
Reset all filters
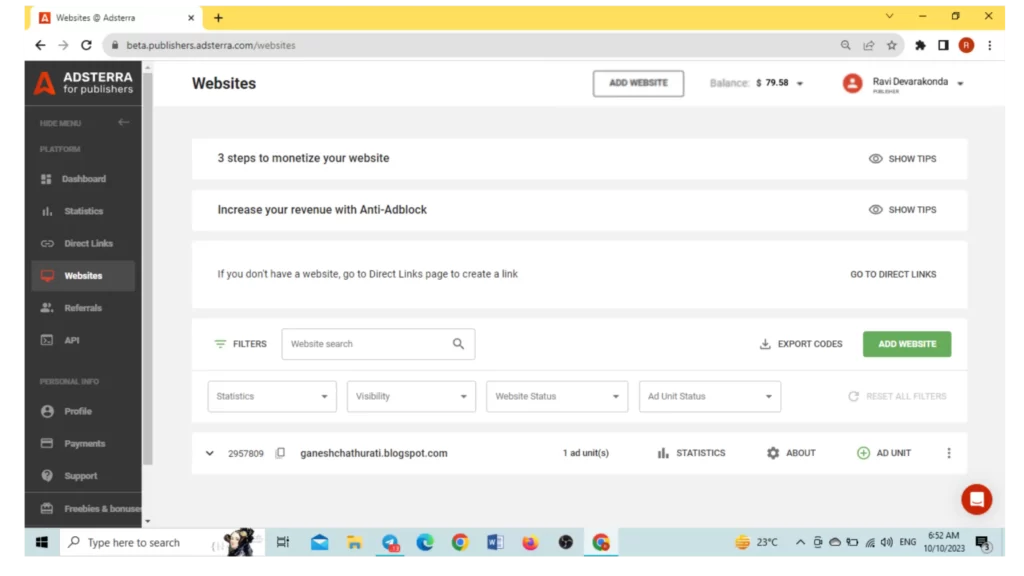pyautogui.click(x=897, y=396)
